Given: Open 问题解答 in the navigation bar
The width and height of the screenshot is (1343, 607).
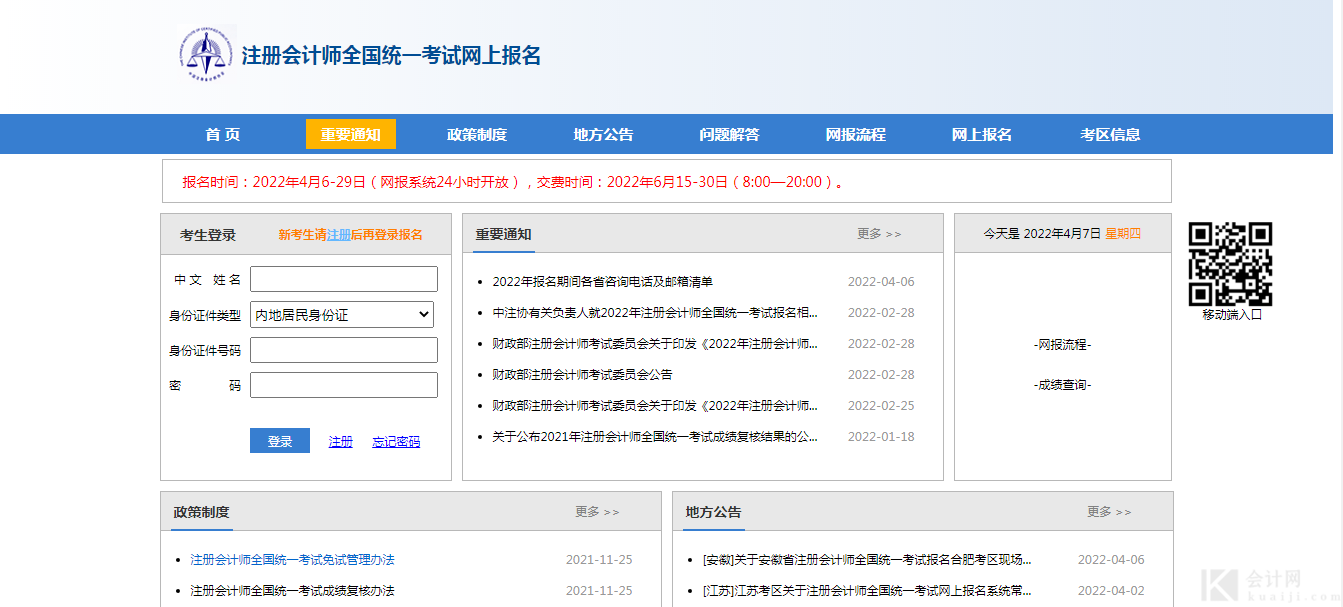Looking at the screenshot, I should (x=729, y=134).
